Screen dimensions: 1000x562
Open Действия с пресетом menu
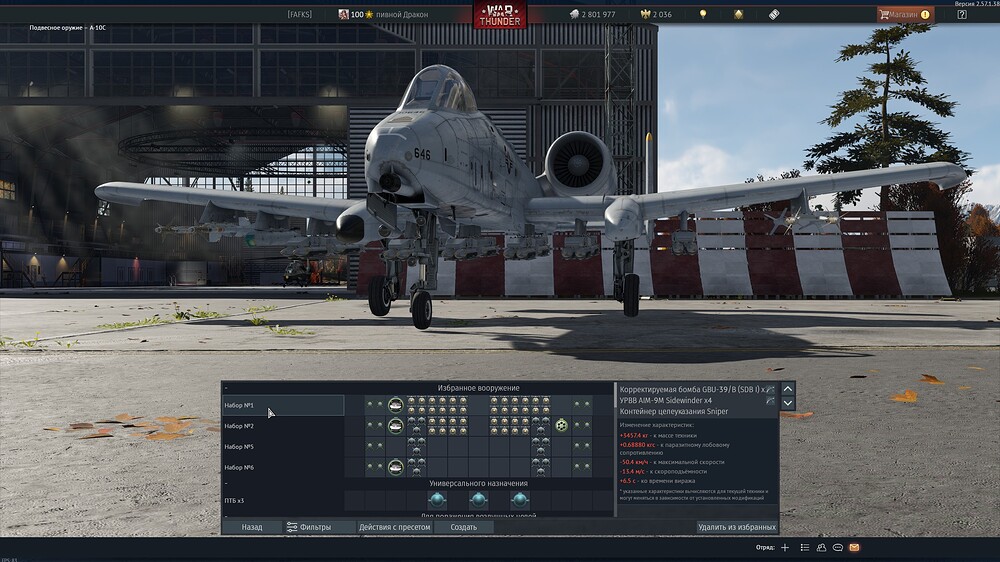click(394, 527)
